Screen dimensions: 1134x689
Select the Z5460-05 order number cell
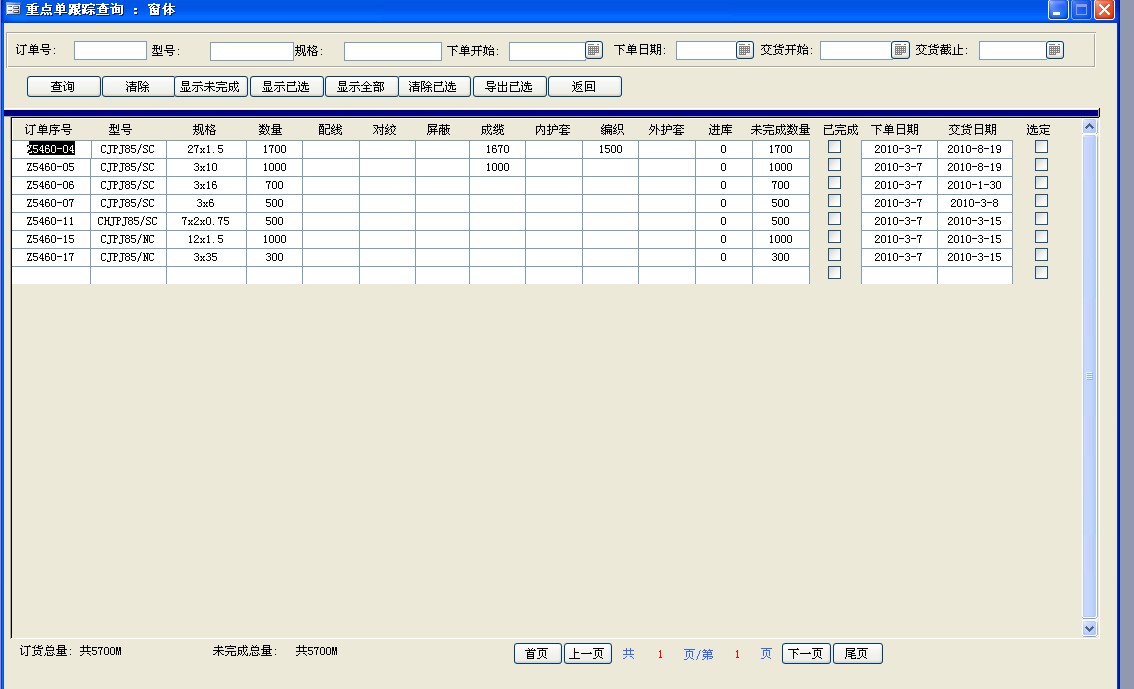coord(51,168)
